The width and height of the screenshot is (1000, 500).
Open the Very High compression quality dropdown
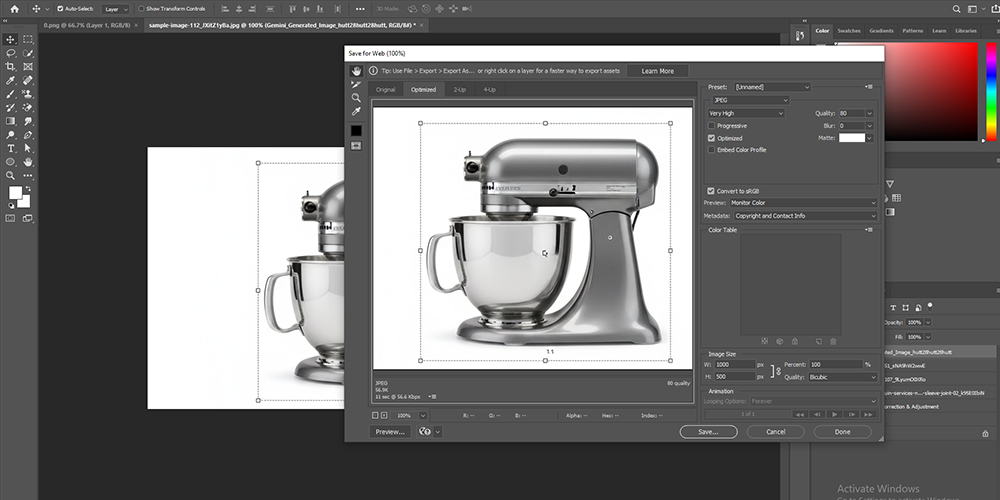[x=746, y=113]
